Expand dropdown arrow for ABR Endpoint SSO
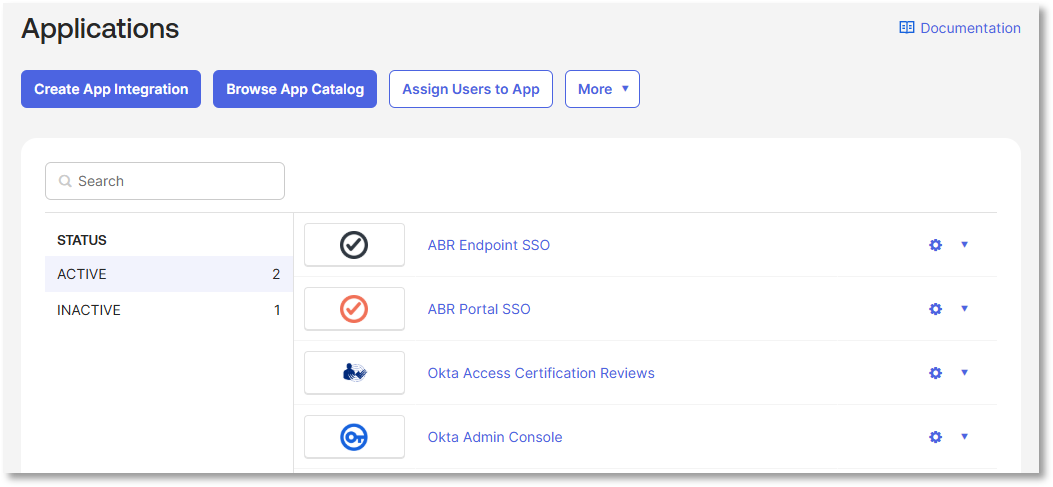 point(964,245)
